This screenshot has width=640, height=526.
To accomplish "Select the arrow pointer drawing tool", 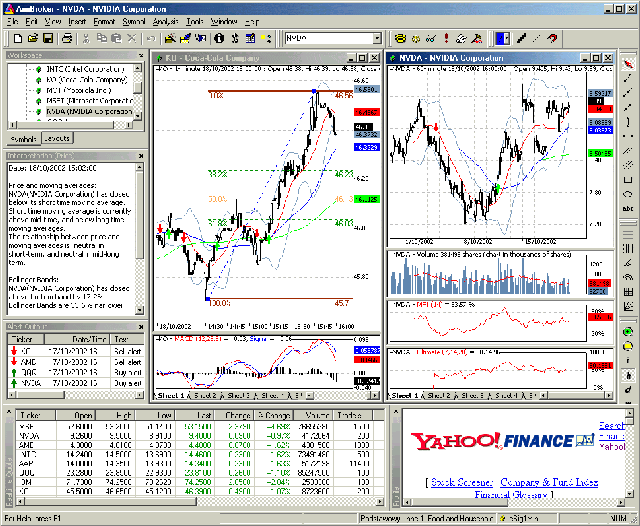I will (628, 64).
